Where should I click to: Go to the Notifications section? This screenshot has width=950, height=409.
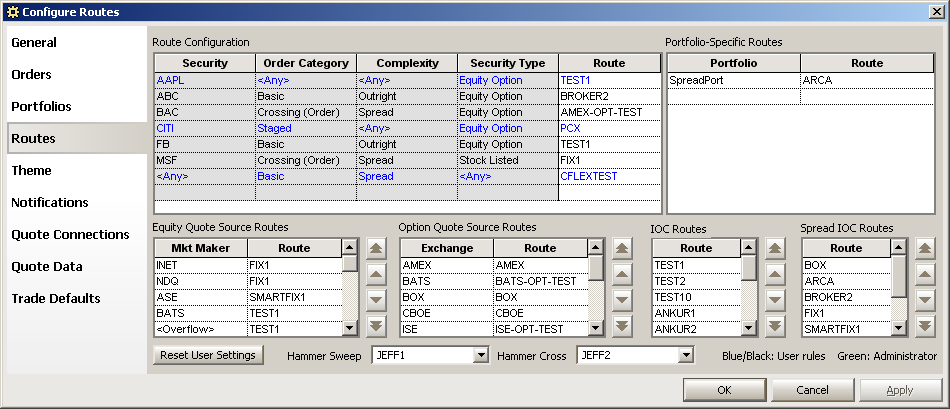coord(50,202)
